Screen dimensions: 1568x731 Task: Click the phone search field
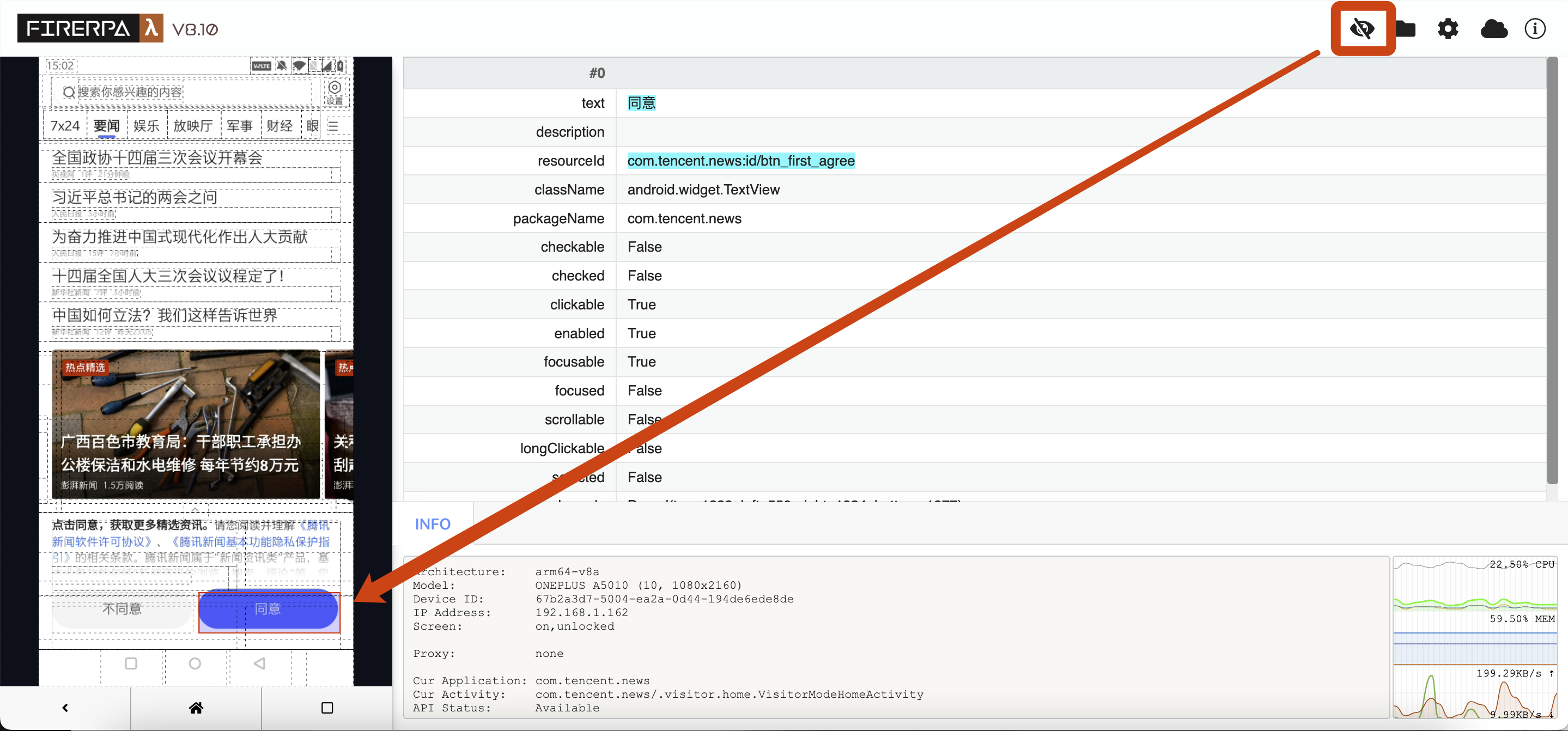click(x=183, y=92)
